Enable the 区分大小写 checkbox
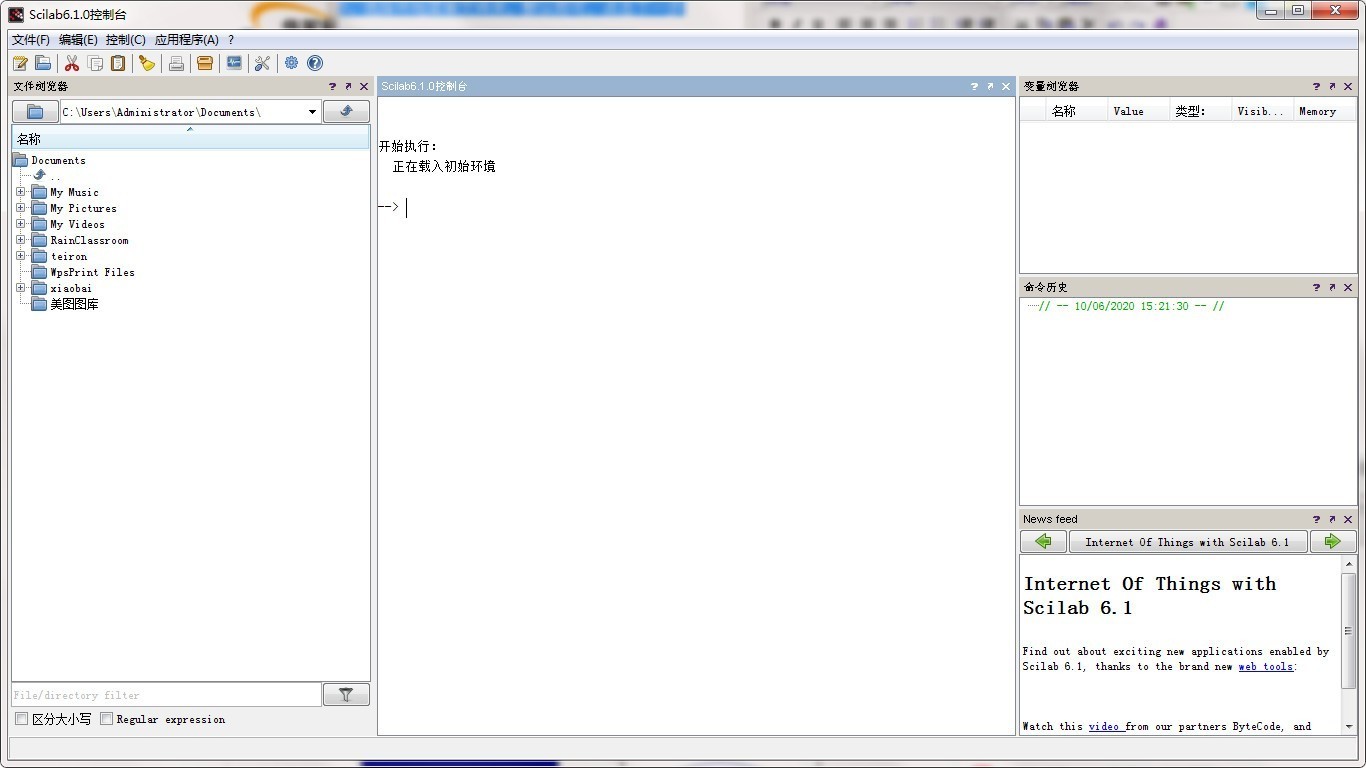Screen dimensions: 1366x768 (21, 719)
